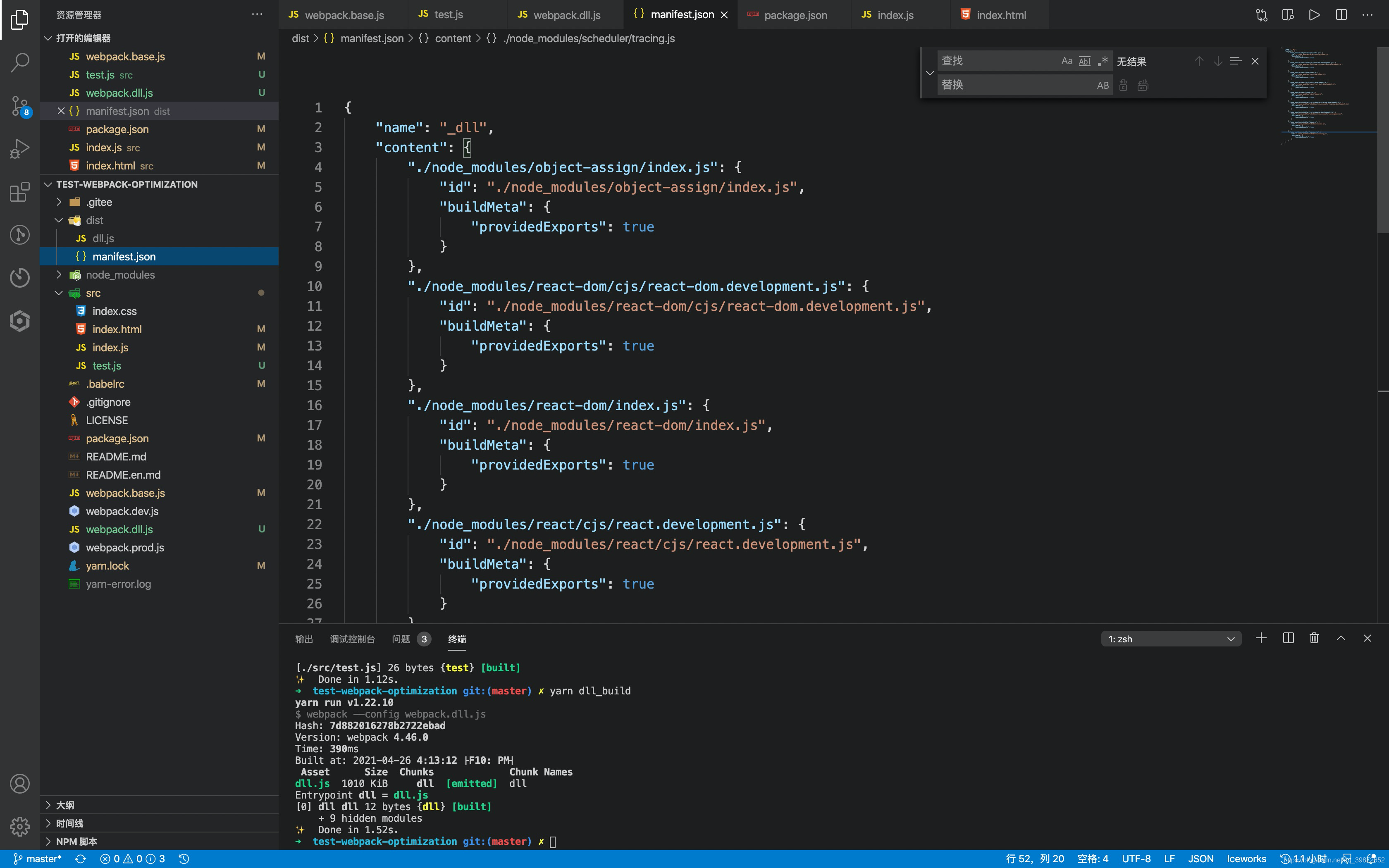Open the Extensions view
Viewport: 1389px width, 868px height.
coord(19,192)
